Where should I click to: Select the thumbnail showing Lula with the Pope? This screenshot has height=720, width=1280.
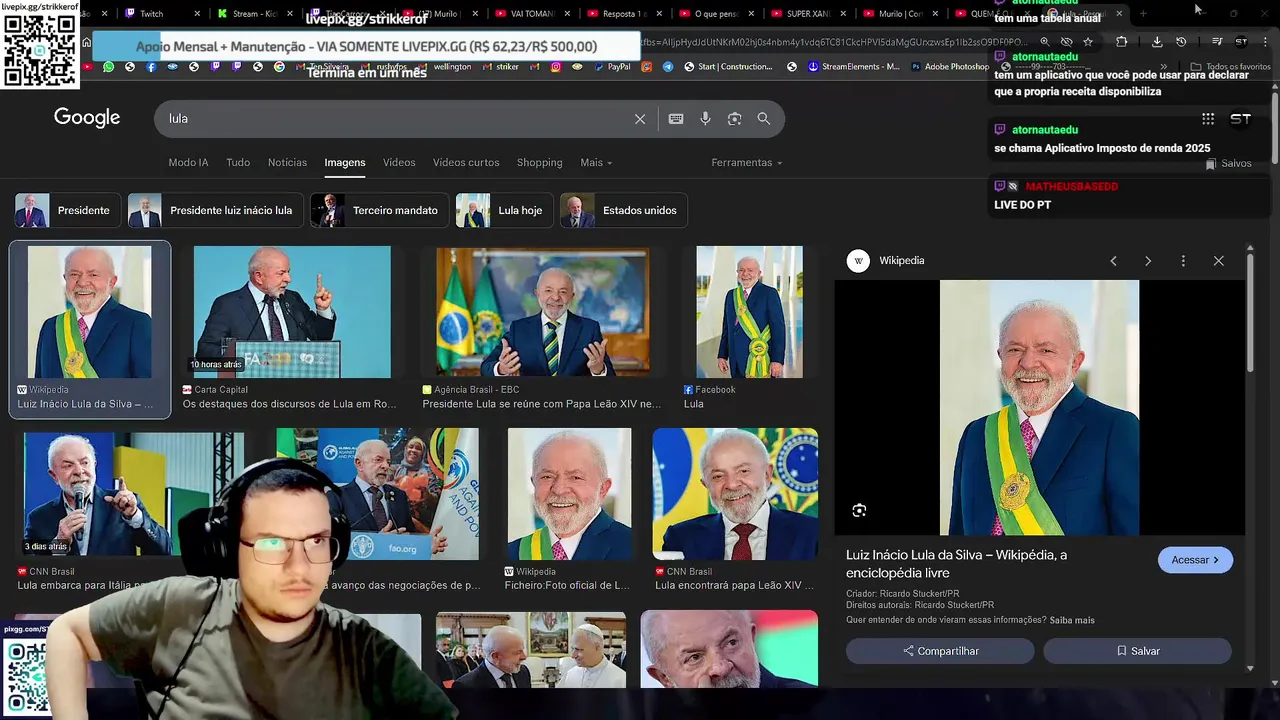[x=531, y=649]
